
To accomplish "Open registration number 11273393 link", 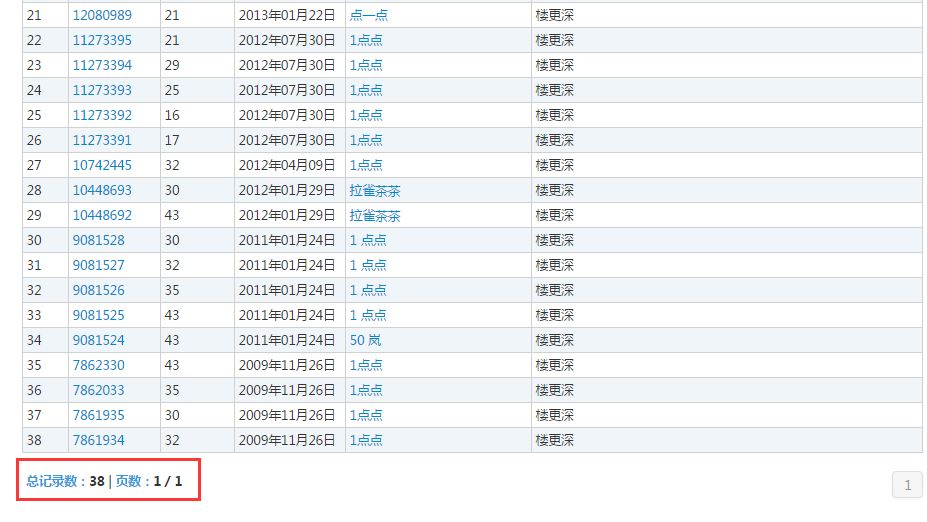I will [x=102, y=90].
